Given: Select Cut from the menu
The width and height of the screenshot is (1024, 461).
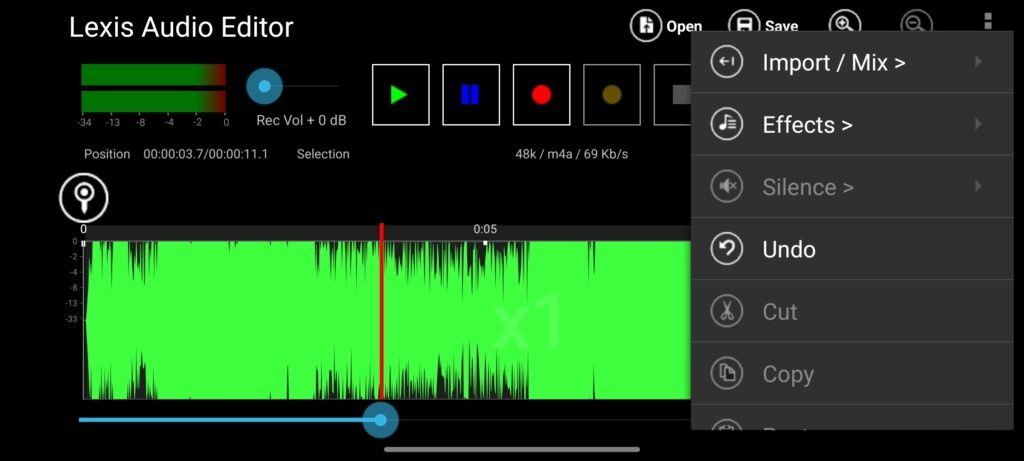Looking at the screenshot, I should (779, 311).
